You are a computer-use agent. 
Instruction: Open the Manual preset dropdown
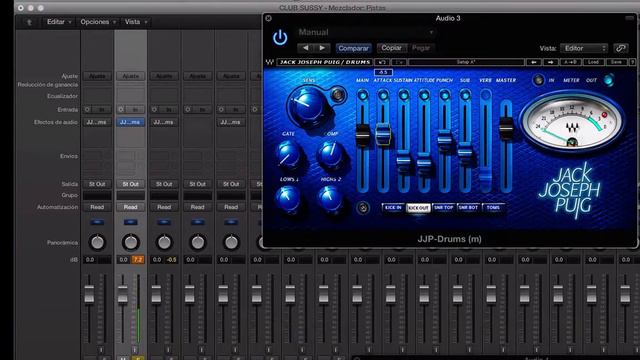(365, 32)
